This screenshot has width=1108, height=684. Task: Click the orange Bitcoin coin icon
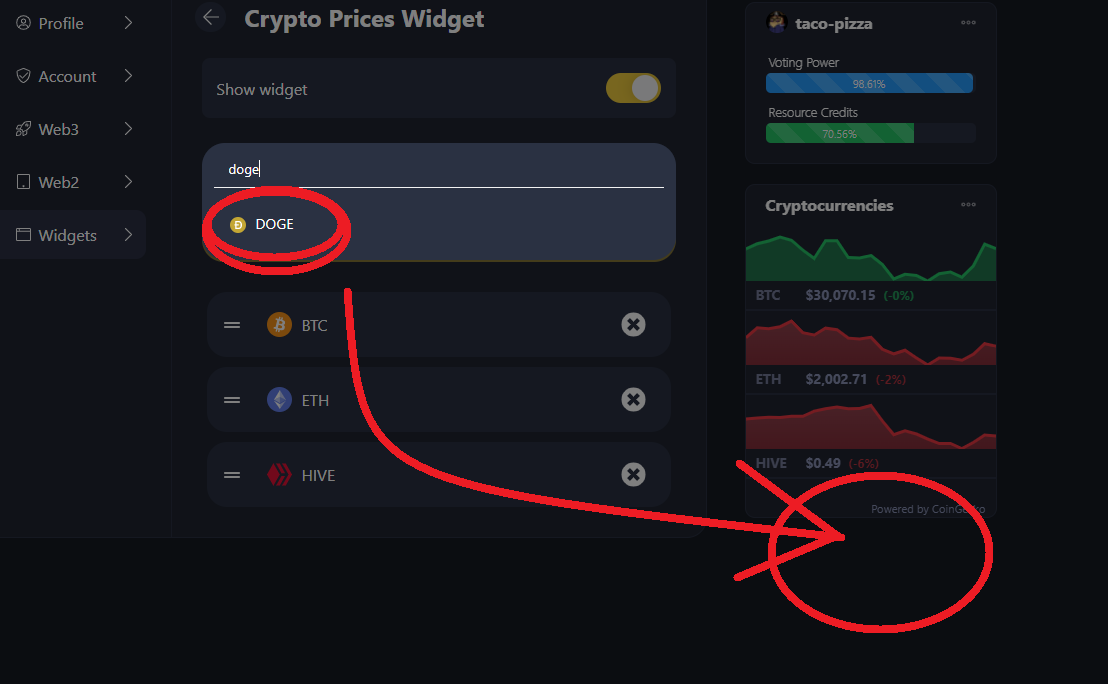click(x=279, y=324)
